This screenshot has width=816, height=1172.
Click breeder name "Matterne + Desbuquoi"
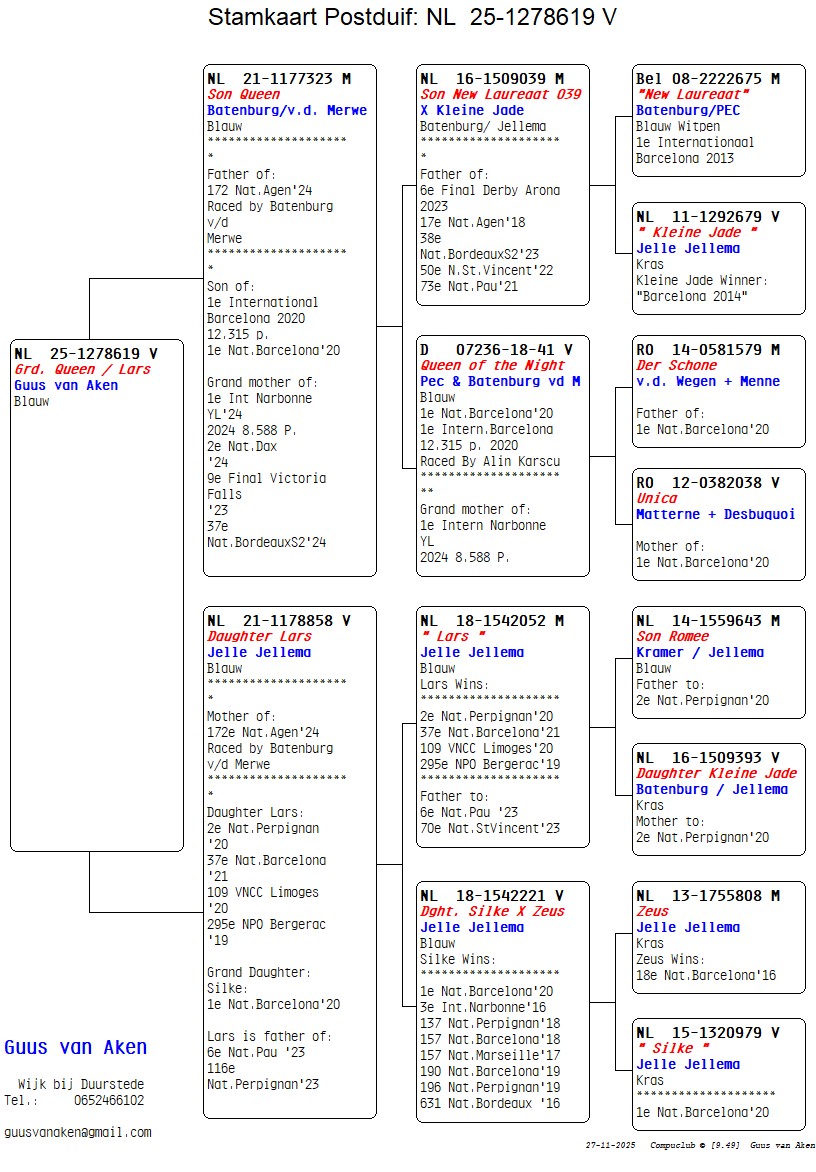[x=716, y=514]
